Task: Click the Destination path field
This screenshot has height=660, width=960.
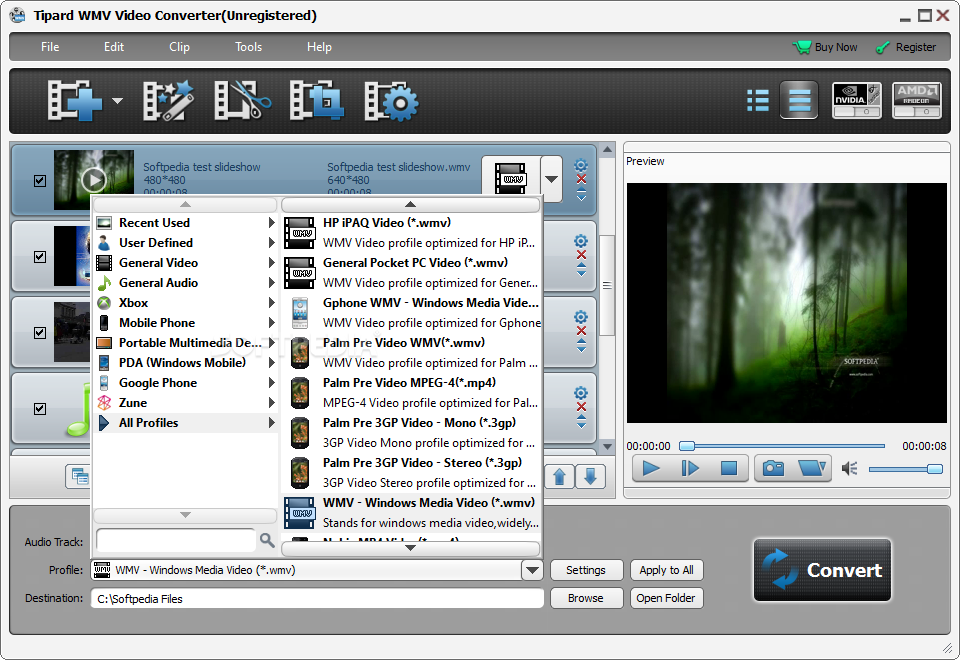Action: tap(317, 599)
